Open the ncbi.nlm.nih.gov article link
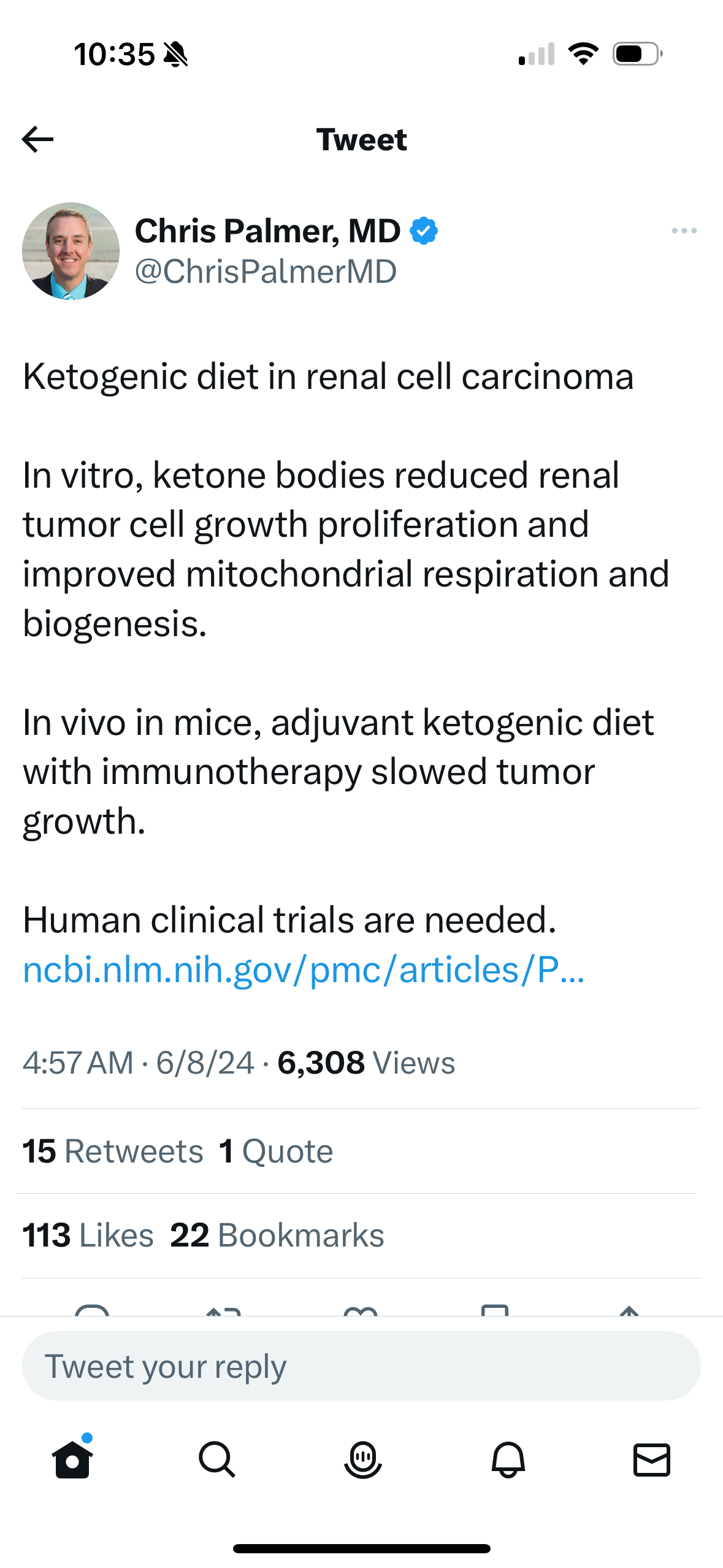Screen dimensions: 723x1568 (x=304, y=970)
